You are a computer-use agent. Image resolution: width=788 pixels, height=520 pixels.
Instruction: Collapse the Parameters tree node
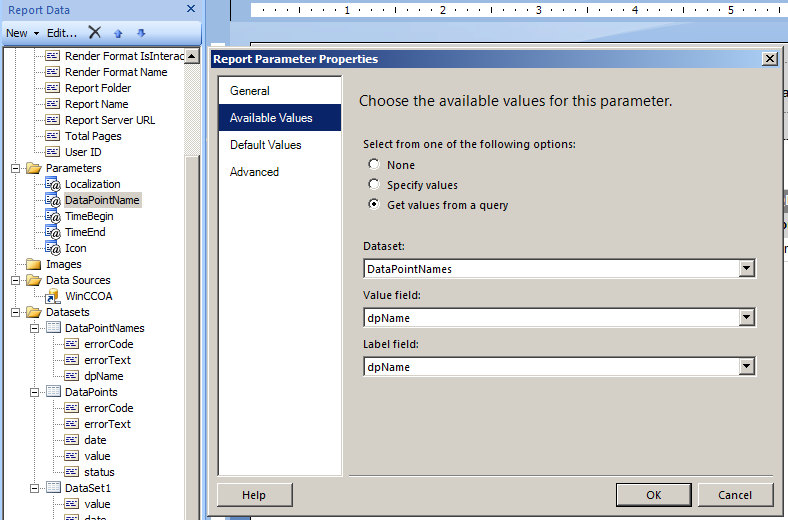pyautogui.click(x=17, y=168)
